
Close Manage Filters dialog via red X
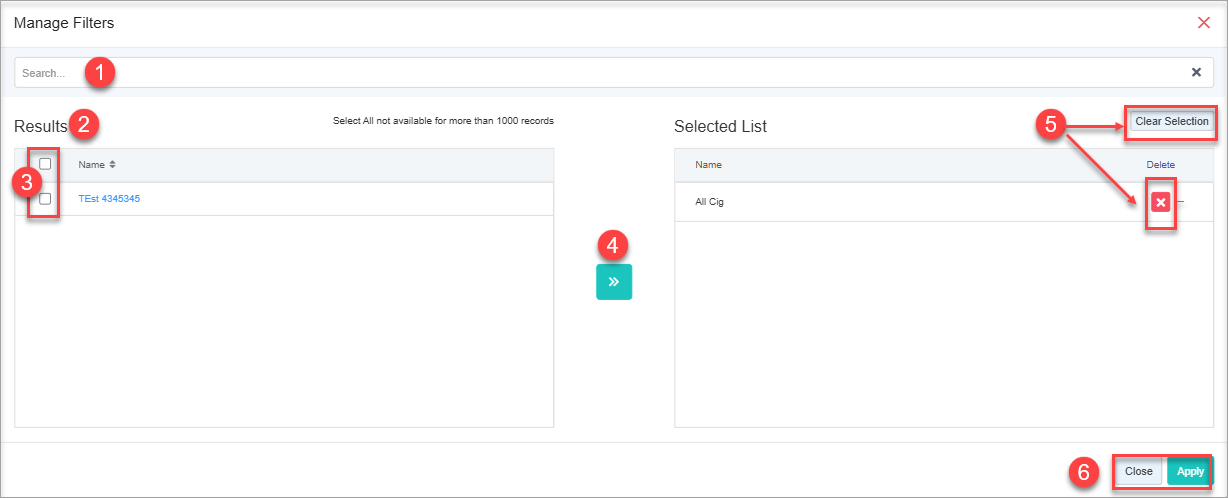coord(1204,22)
